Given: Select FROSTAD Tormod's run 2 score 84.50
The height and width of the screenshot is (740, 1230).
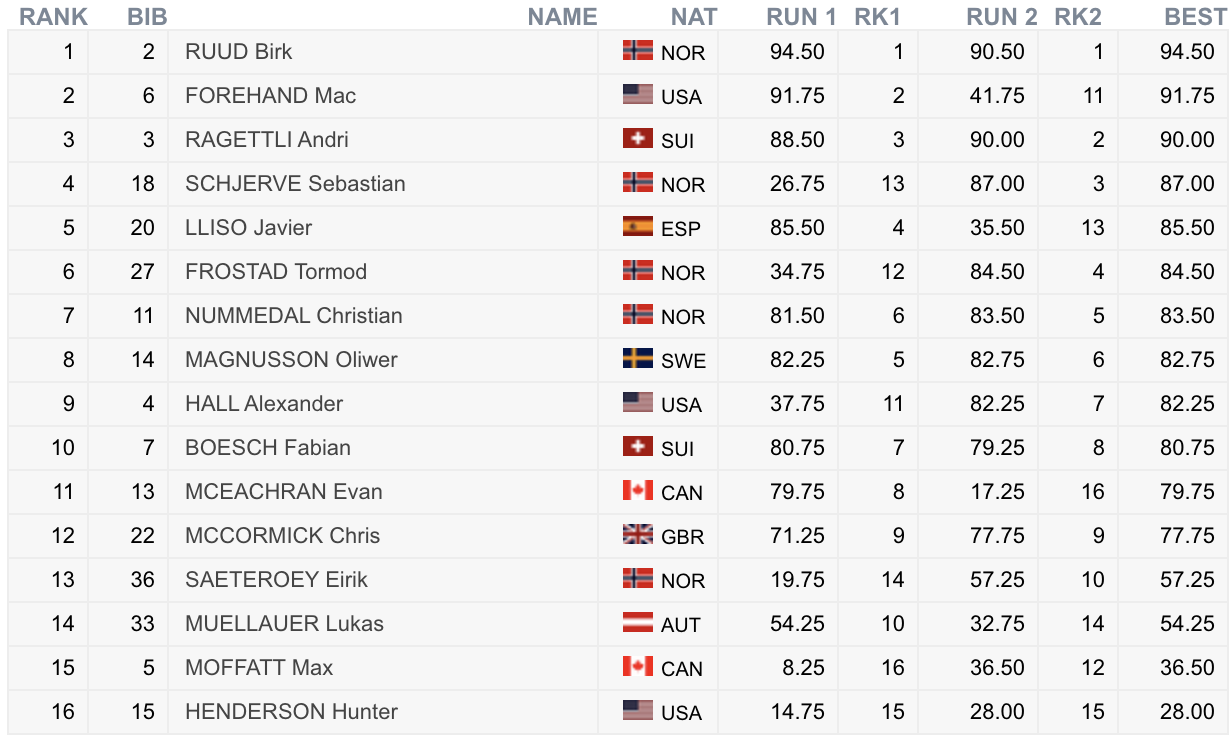Looking at the screenshot, I should pos(997,271).
